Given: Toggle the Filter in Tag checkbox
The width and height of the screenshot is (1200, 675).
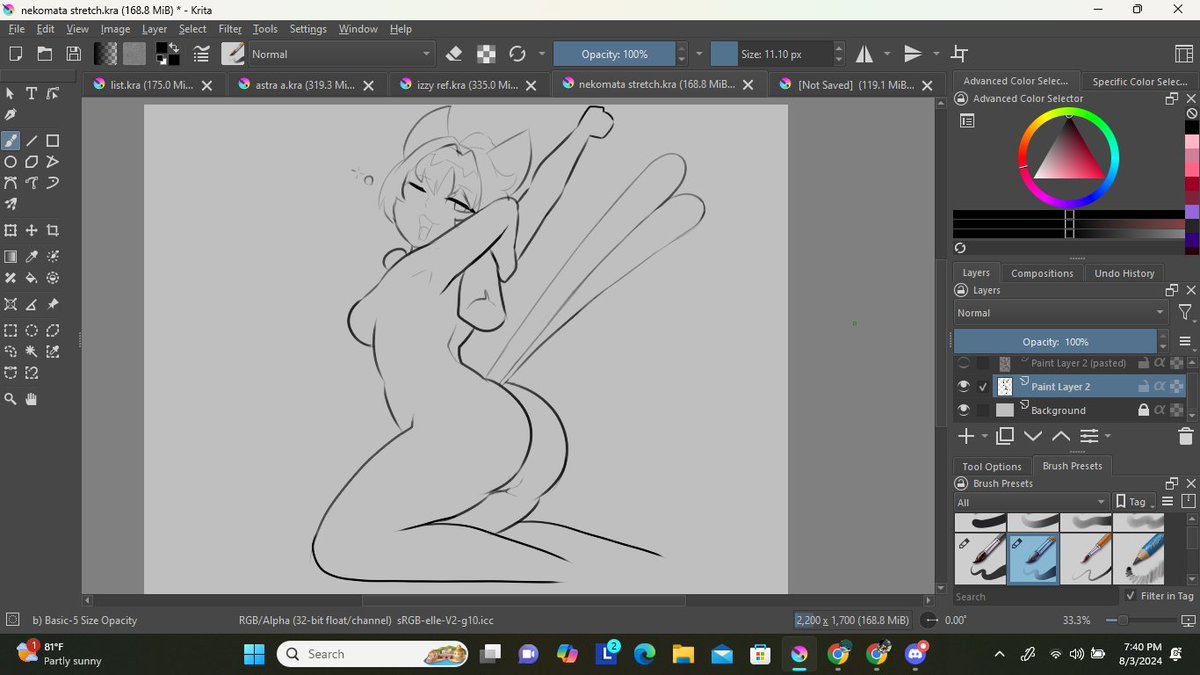Looking at the screenshot, I should click(1131, 596).
